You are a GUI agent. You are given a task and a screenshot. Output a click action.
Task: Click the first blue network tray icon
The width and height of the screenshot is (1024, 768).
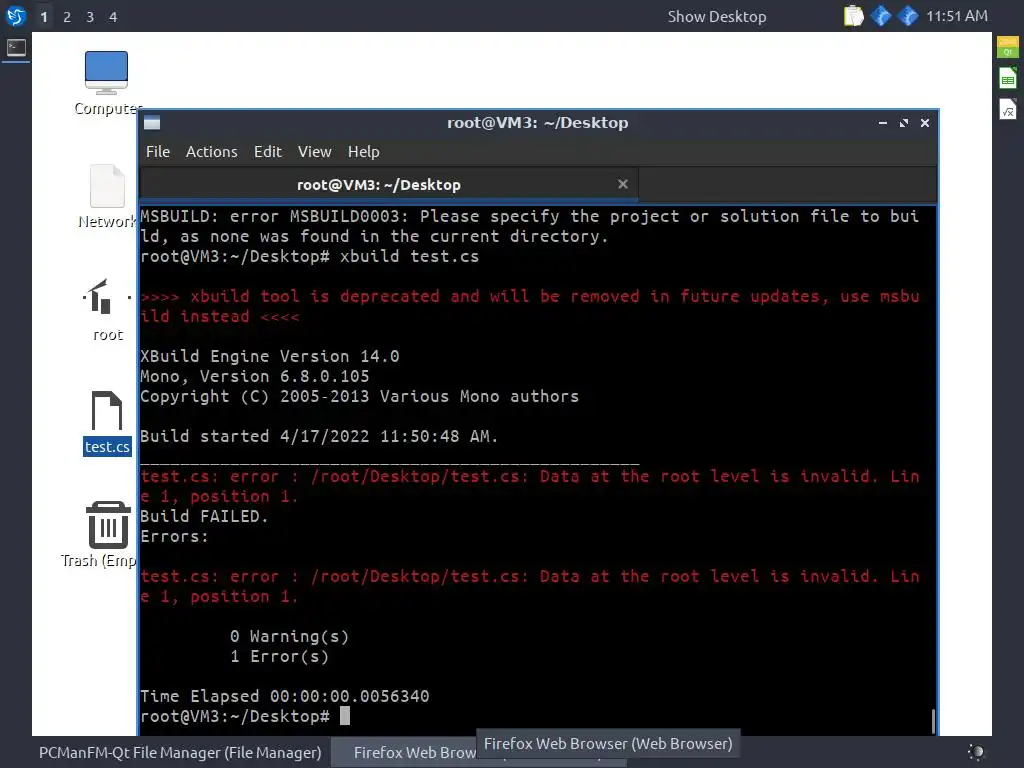coord(881,16)
